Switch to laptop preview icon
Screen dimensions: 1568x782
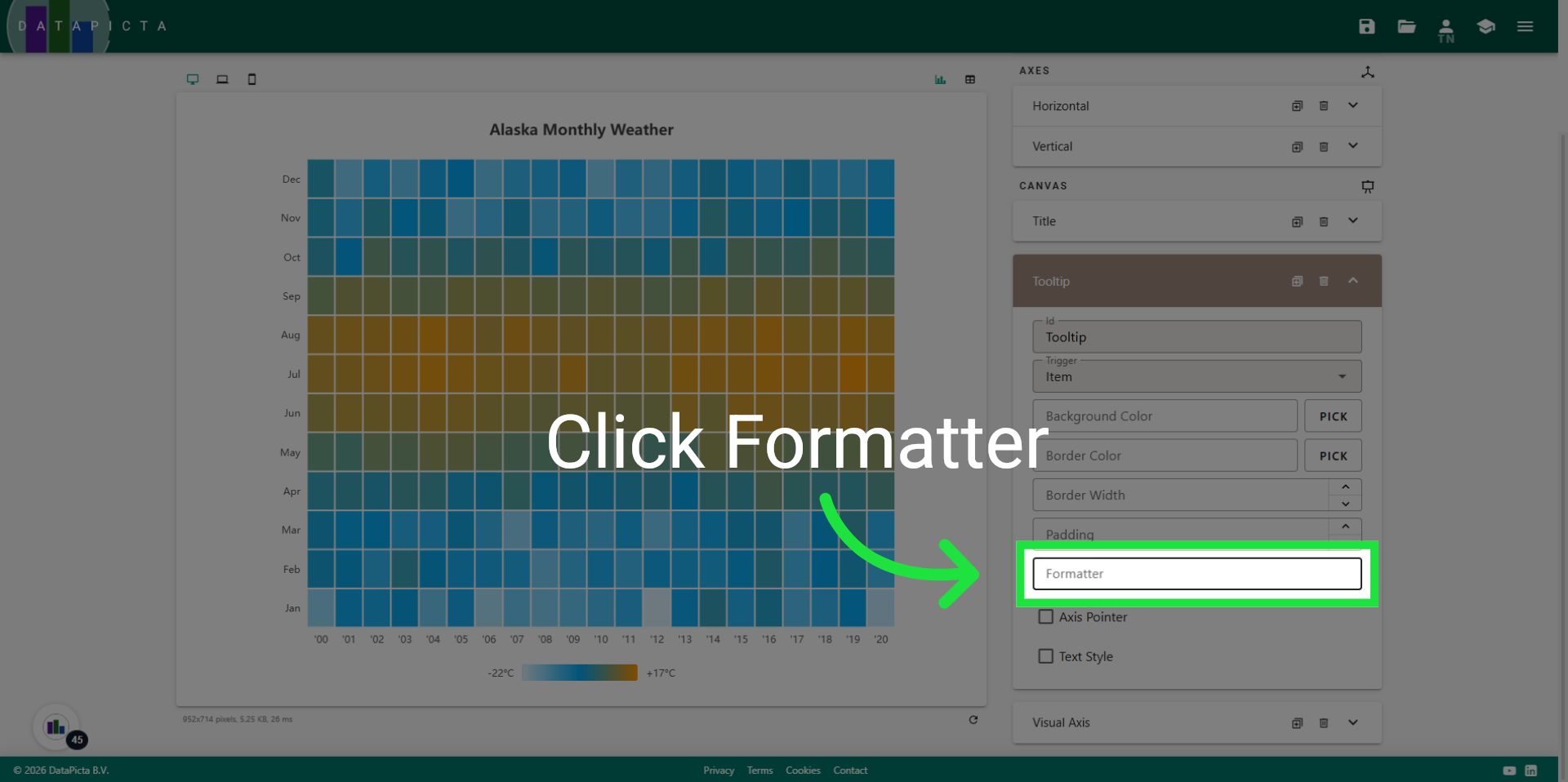(222, 79)
